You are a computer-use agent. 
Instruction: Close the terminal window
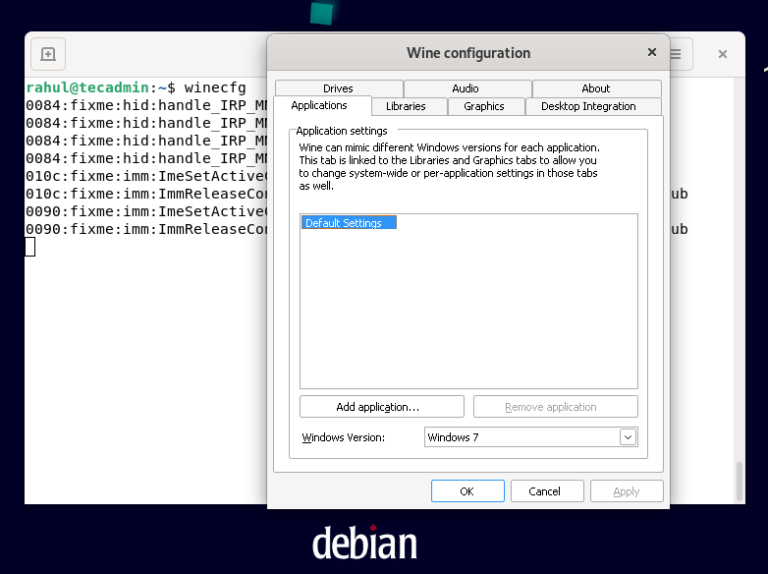click(x=722, y=55)
